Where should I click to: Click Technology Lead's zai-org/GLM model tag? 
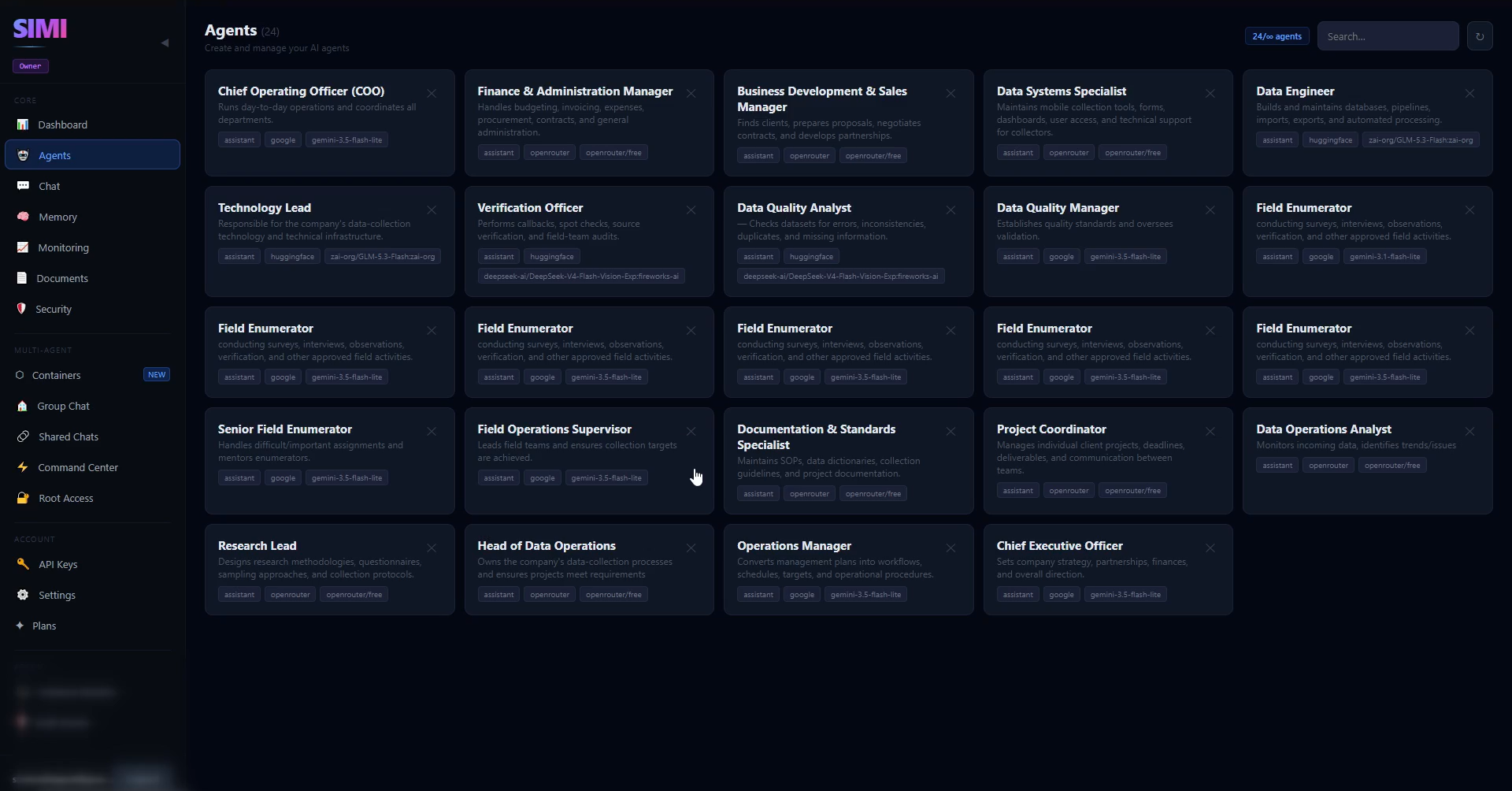tap(382, 257)
